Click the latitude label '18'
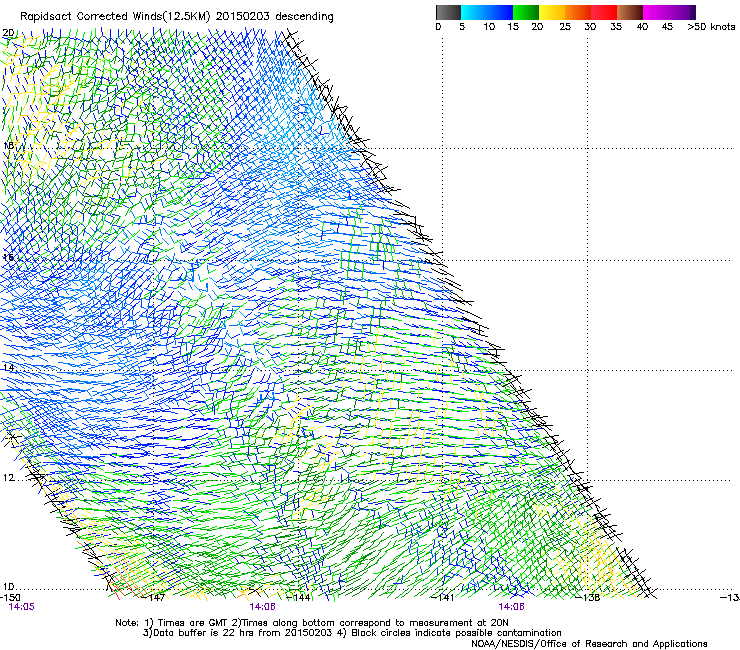 (x=8, y=145)
